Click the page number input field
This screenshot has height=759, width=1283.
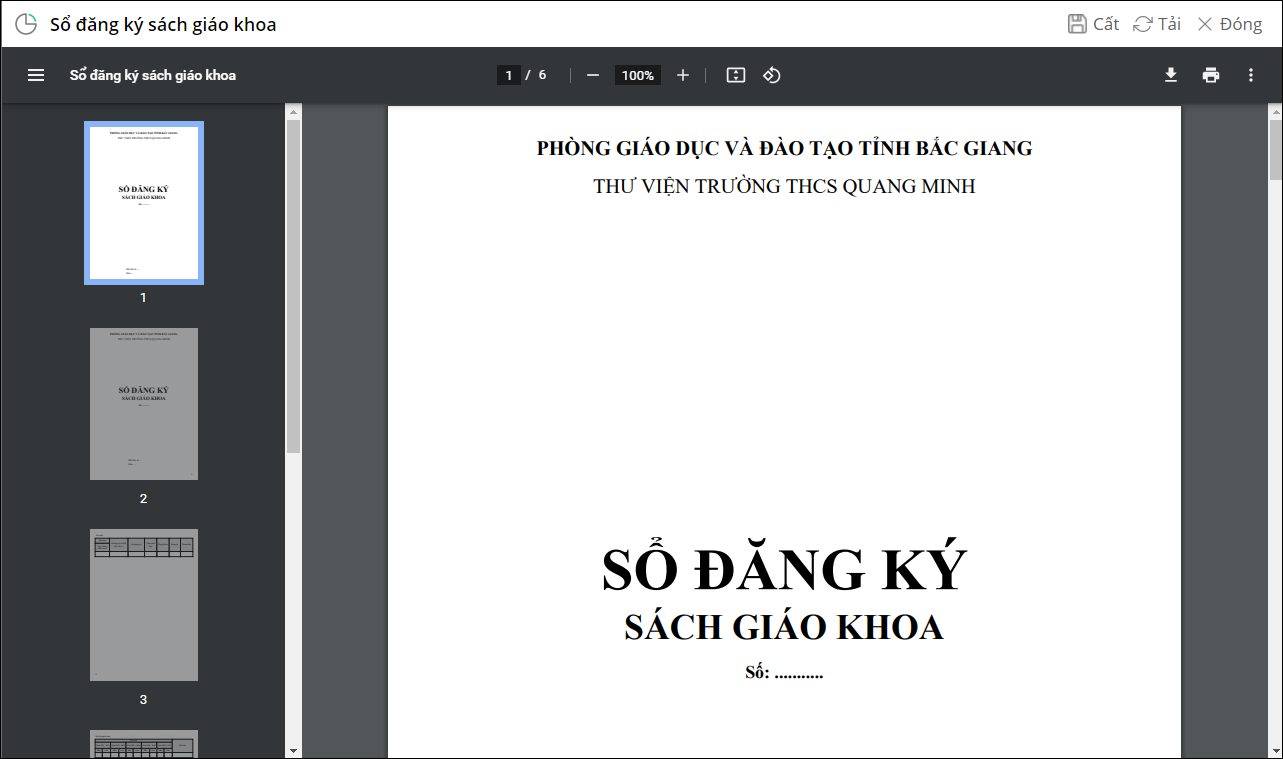click(x=509, y=75)
